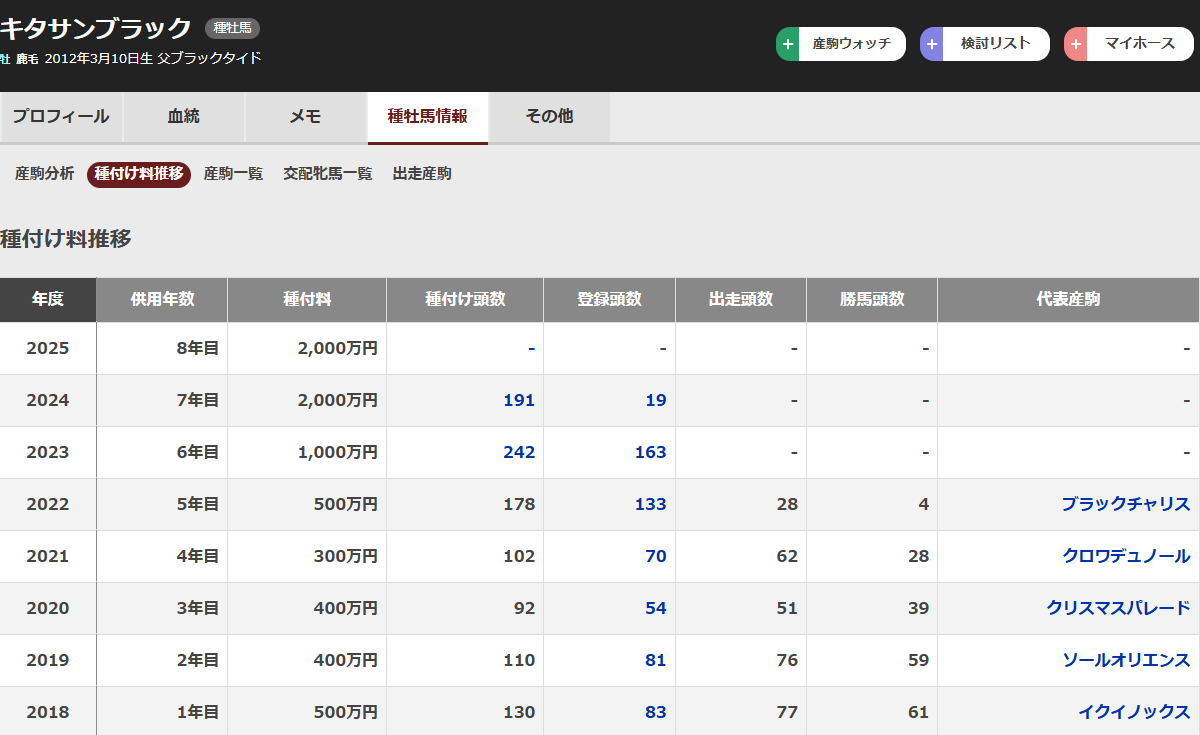
Task: Click the 2024 year cell
Action: (x=48, y=400)
